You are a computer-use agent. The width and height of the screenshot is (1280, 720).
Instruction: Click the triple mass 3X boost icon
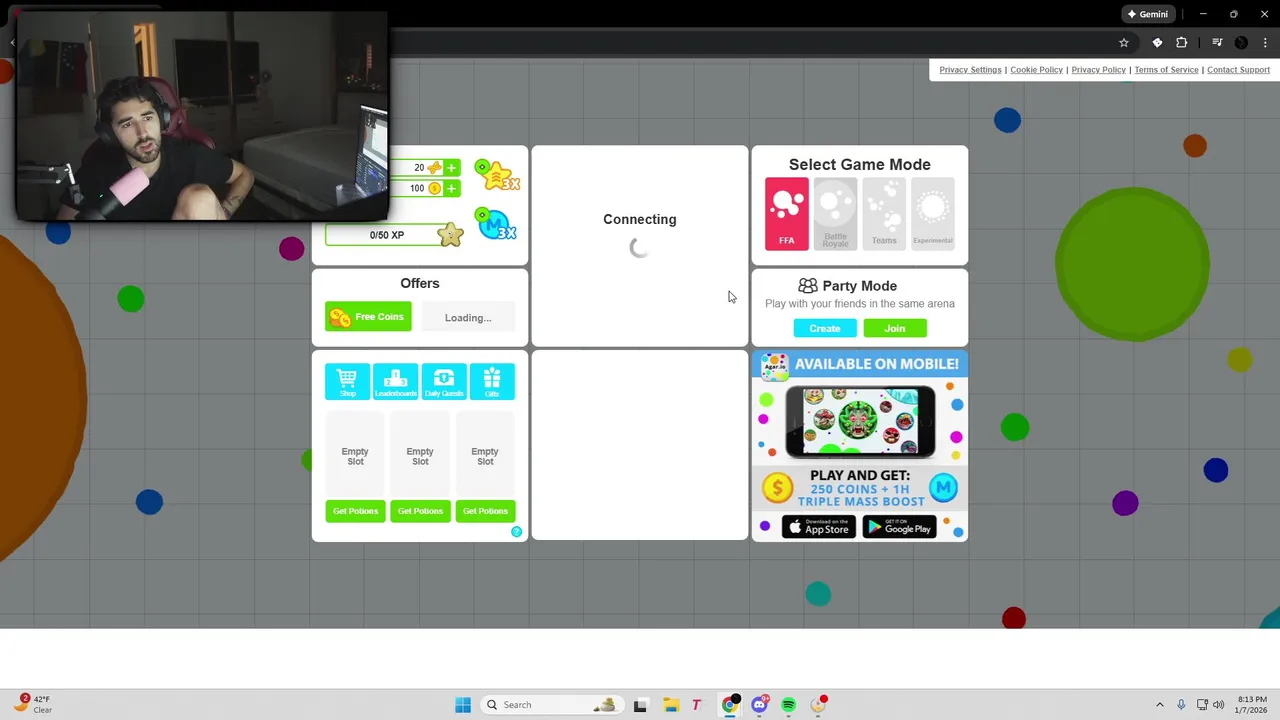coord(496,224)
